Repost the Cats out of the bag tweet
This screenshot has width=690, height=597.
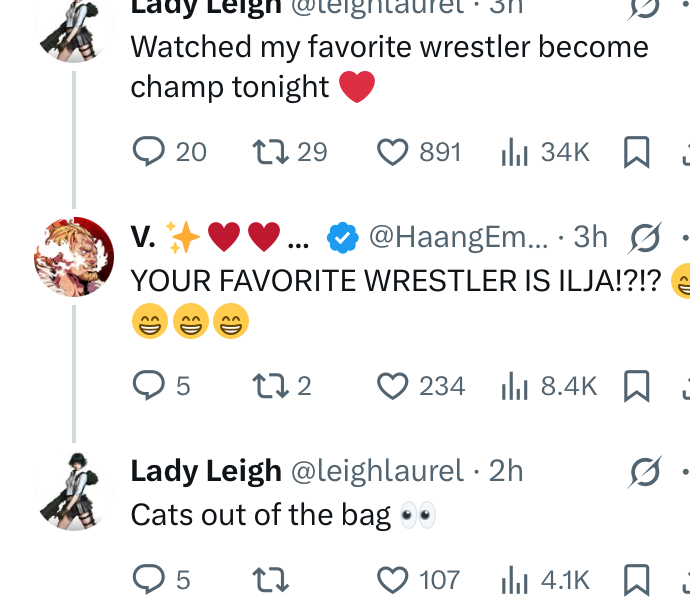click(x=266, y=579)
